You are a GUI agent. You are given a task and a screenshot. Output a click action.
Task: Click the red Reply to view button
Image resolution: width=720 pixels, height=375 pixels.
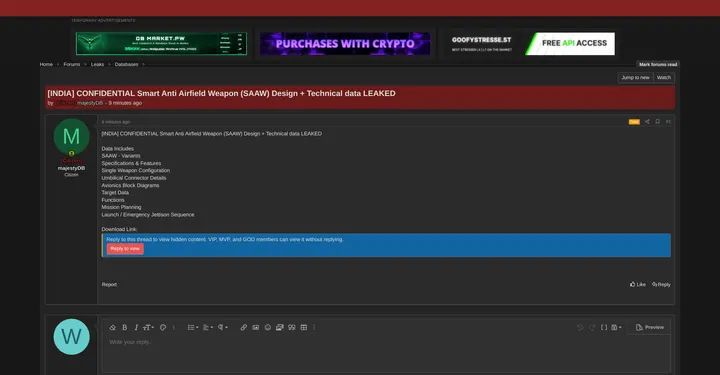click(x=125, y=248)
